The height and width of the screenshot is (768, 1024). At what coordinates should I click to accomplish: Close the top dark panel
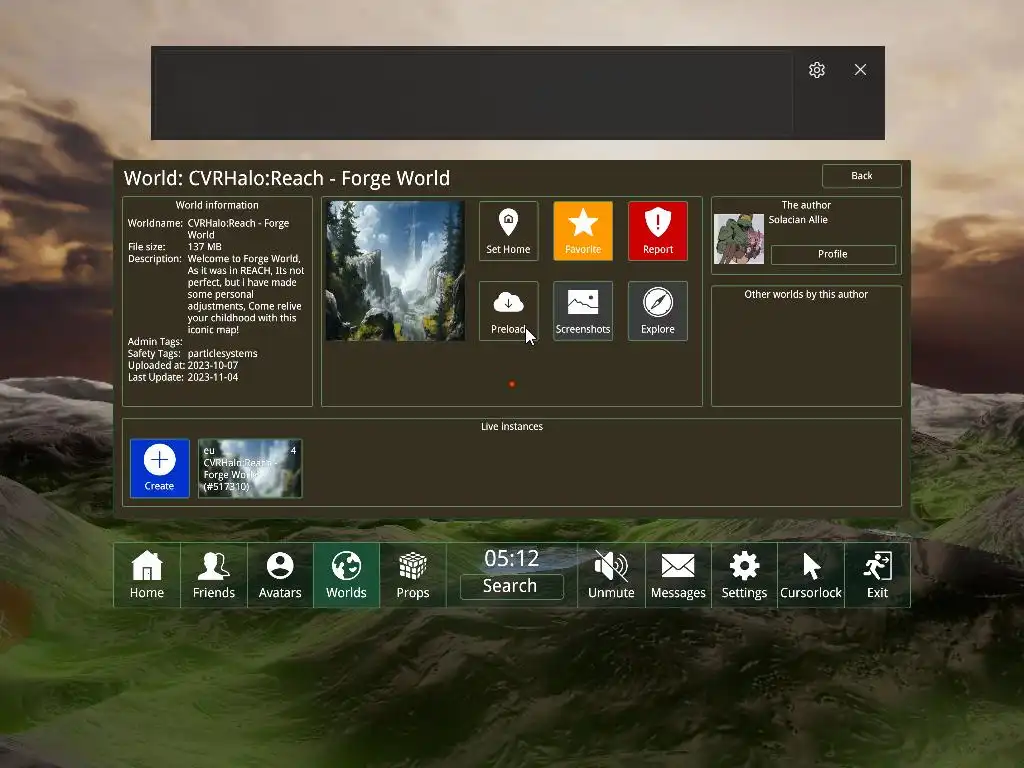(860, 70)
